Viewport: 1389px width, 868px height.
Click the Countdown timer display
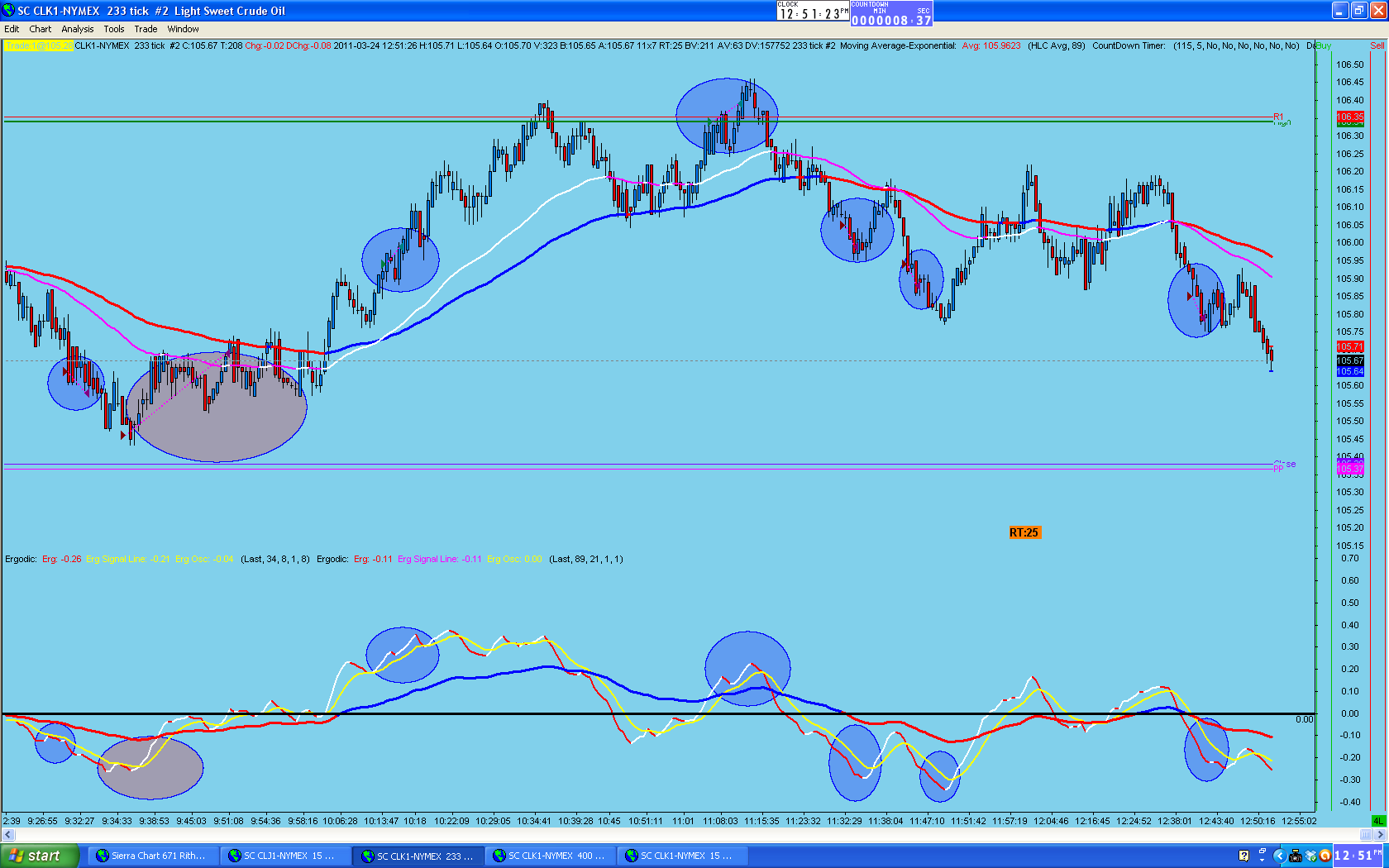(x=891, y=13)
